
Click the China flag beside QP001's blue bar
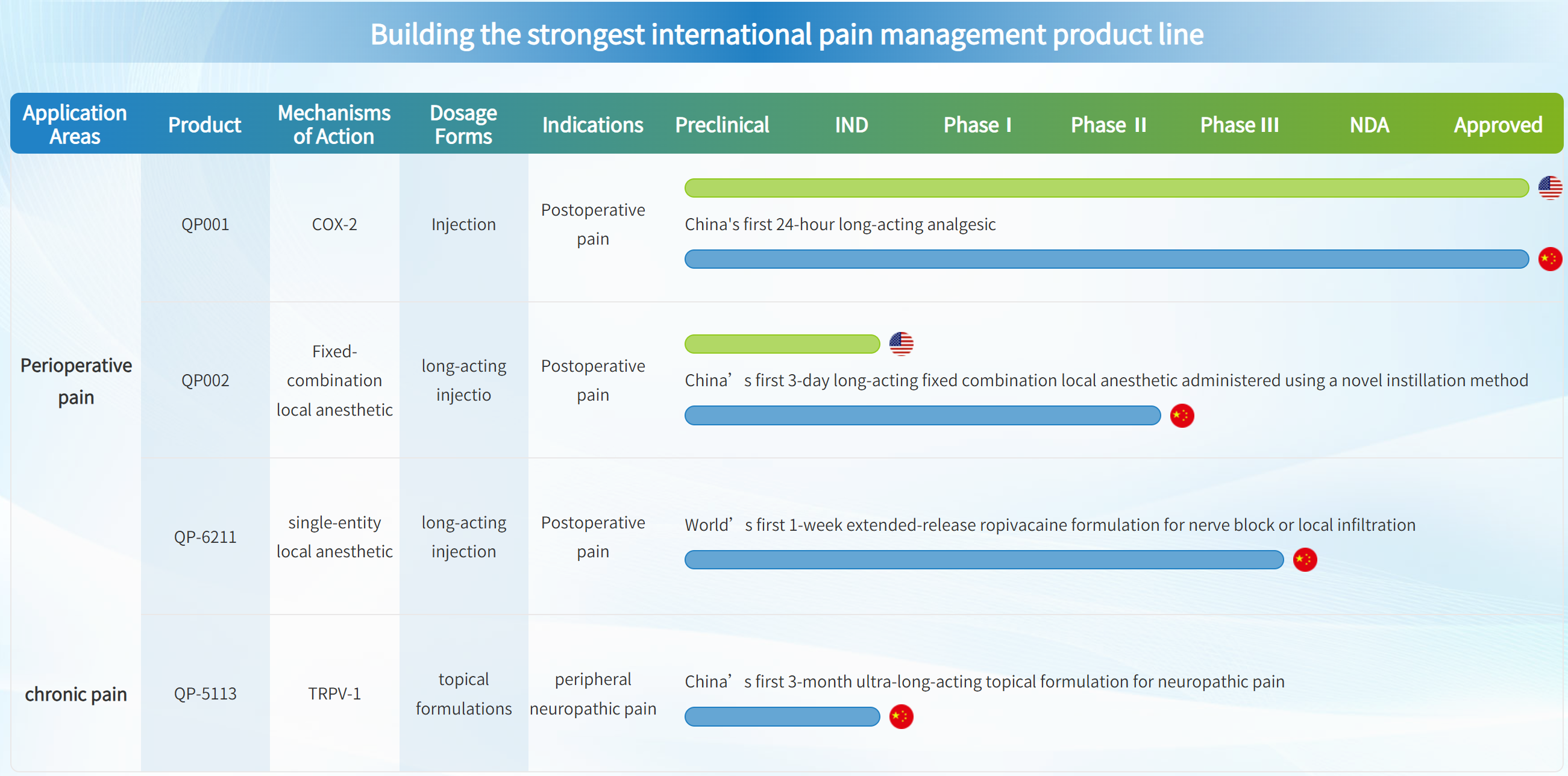(1550, 259)
